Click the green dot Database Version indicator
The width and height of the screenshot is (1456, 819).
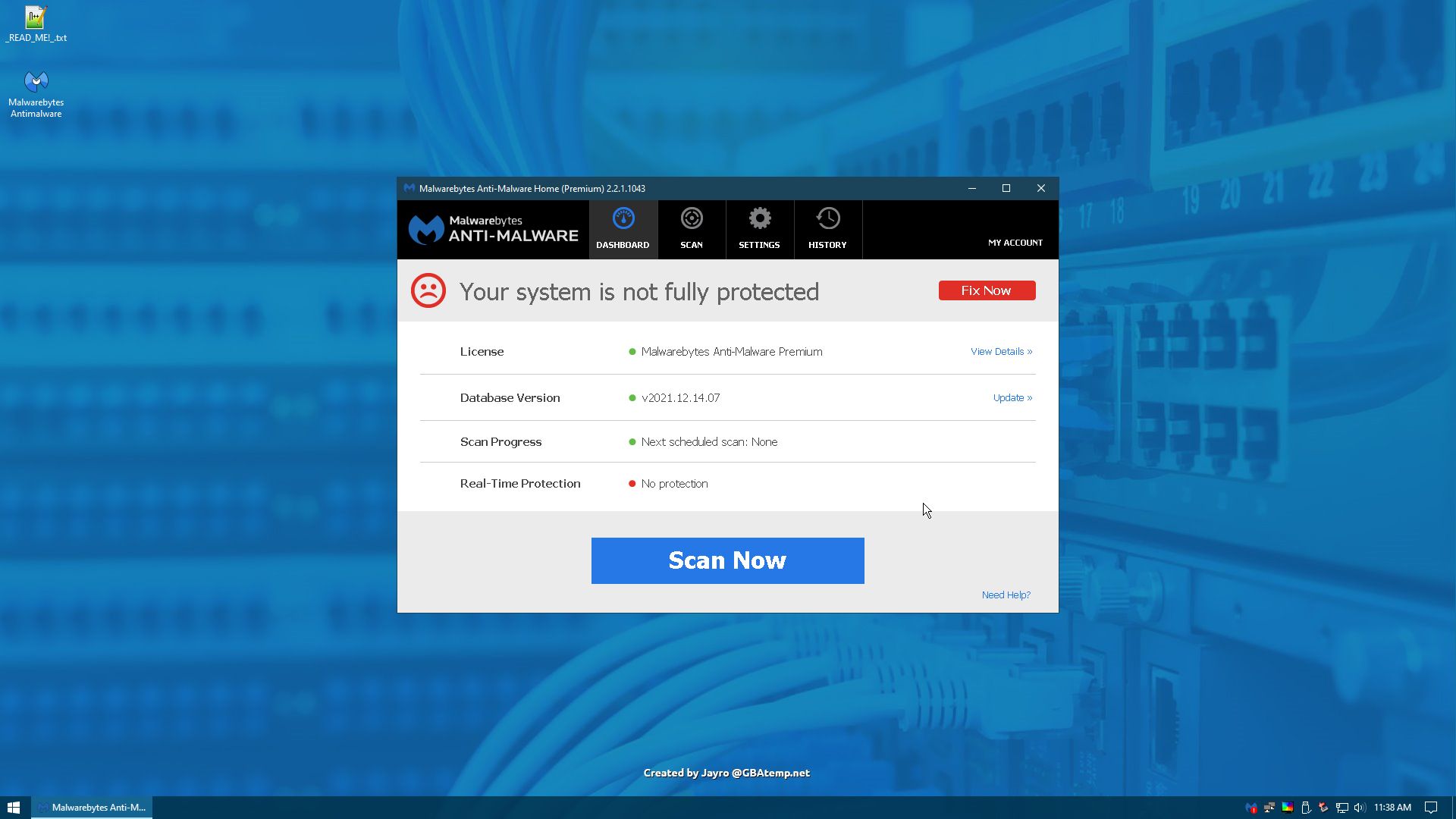632,397
